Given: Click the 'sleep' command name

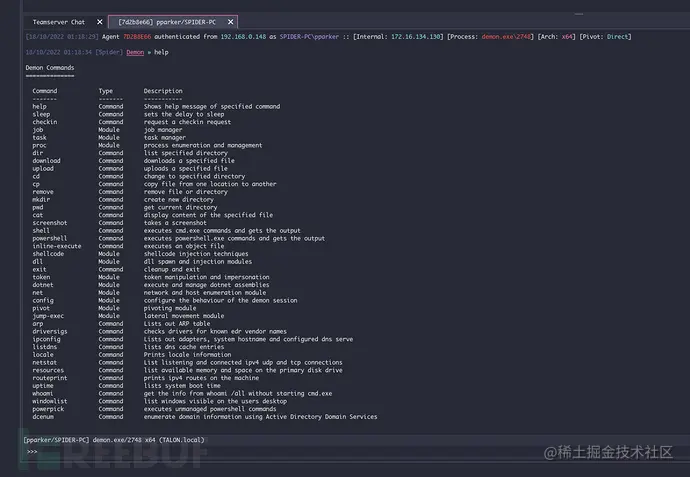Looking at the screenshot, I should pyautogui.click(x=41, y=114).
